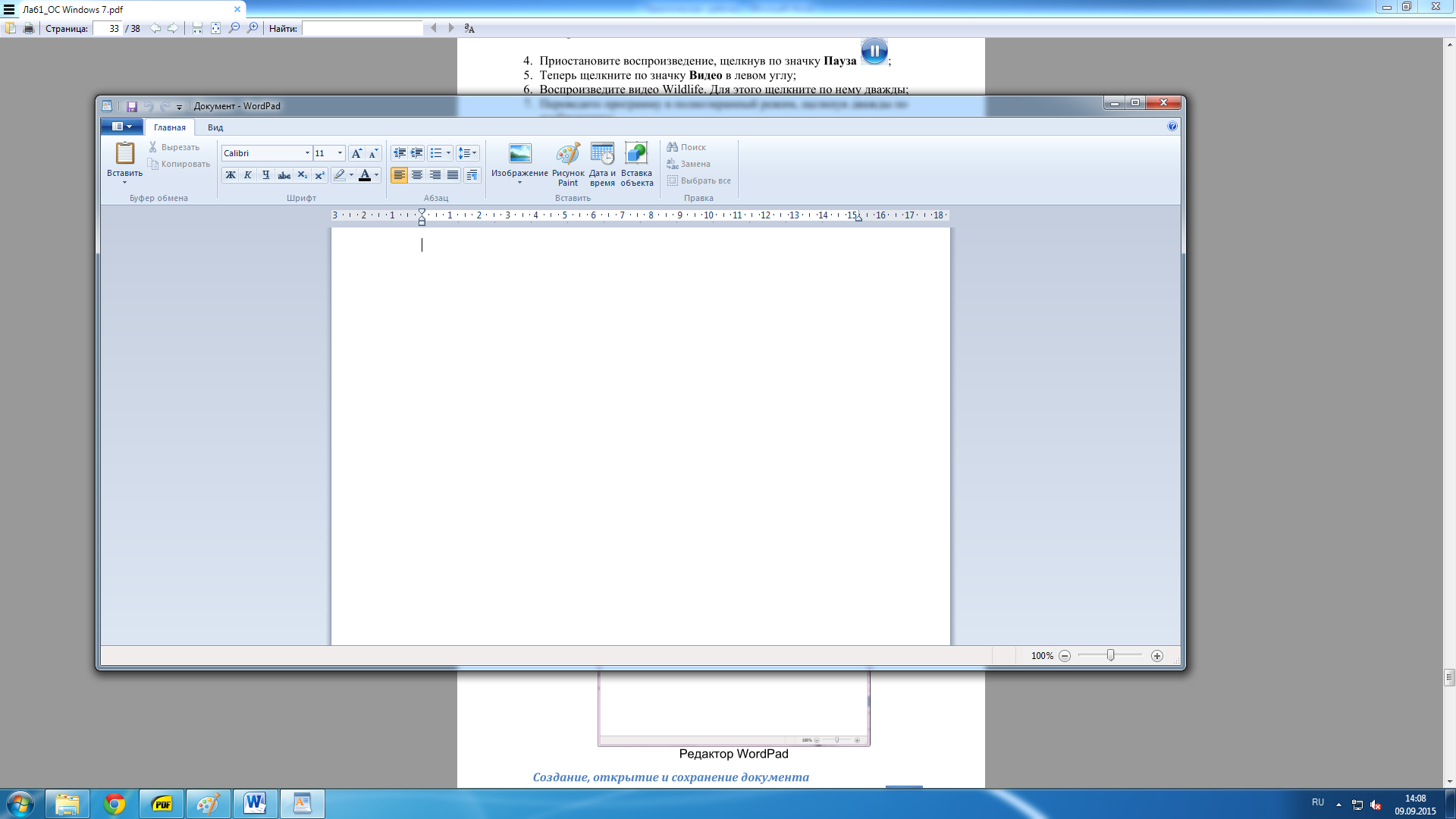Viewport: 1456px width, 819px height.
Task: Insert picture with the Изображение icon
Action: coord(519,154)
